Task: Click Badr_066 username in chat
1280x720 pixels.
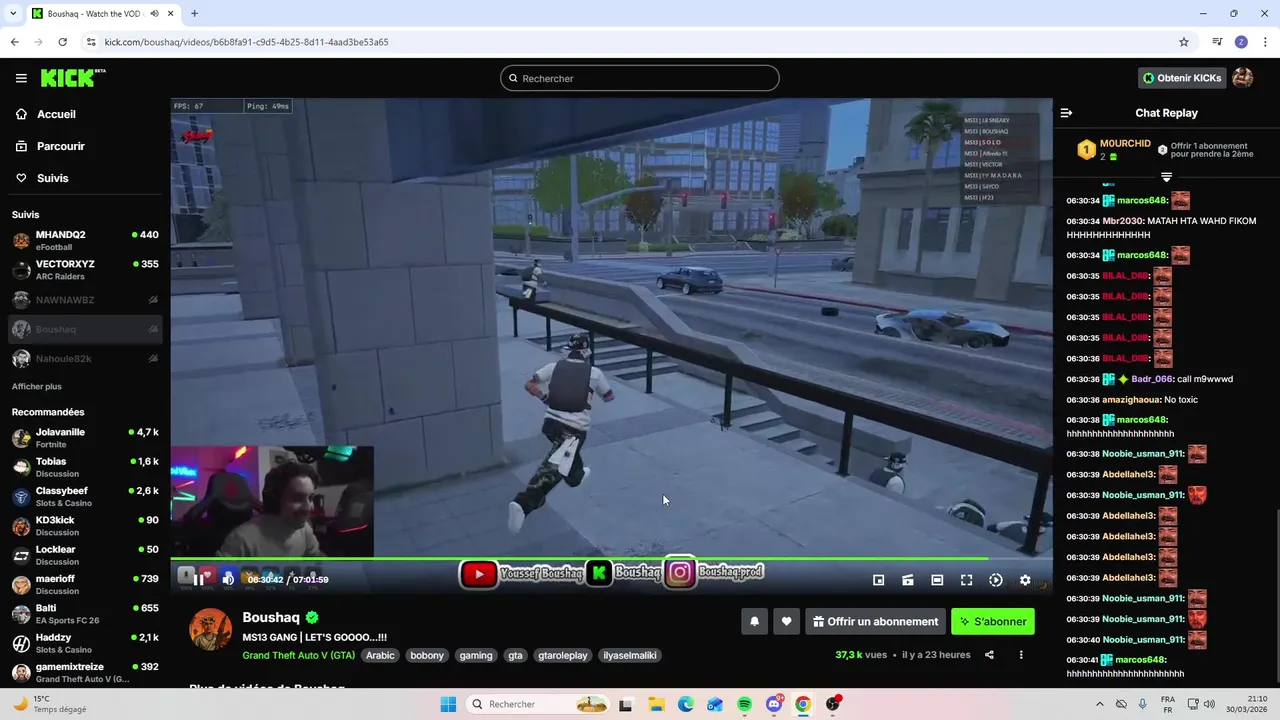Action: tap(1153, 379)
